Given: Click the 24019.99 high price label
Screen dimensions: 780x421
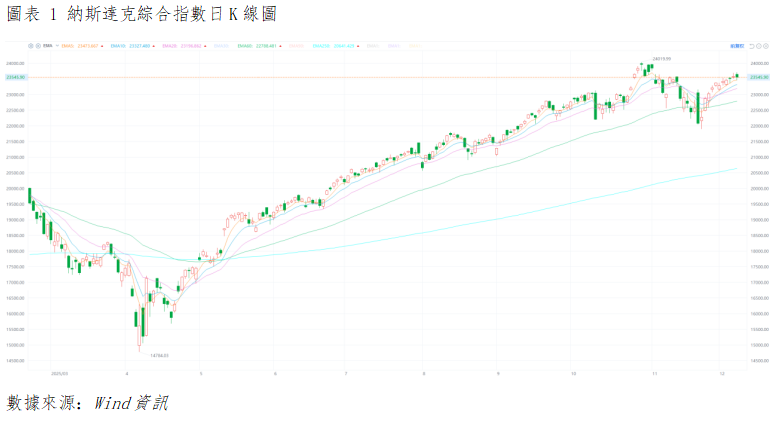Looking at the screenshot, I should click(661, 59).
